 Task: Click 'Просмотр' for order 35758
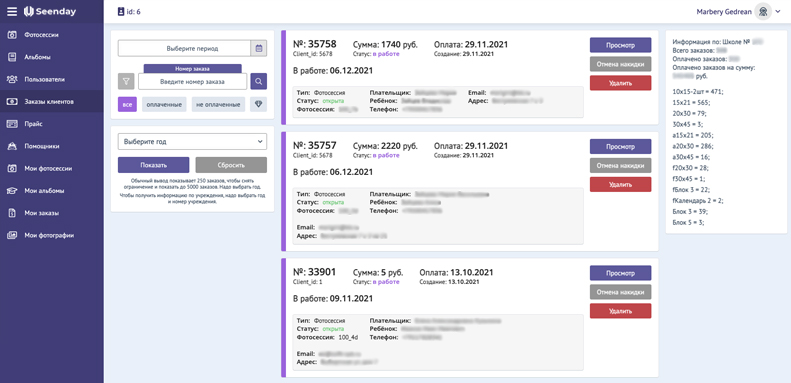(620, 45)
